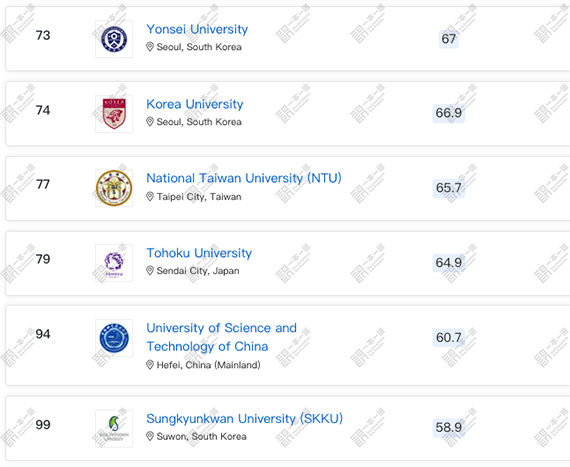The width and height of the screenshot is (570, 467).
Task: Click the 65.7 score badge
Action: pyautogui.click(x=449, y=188)
